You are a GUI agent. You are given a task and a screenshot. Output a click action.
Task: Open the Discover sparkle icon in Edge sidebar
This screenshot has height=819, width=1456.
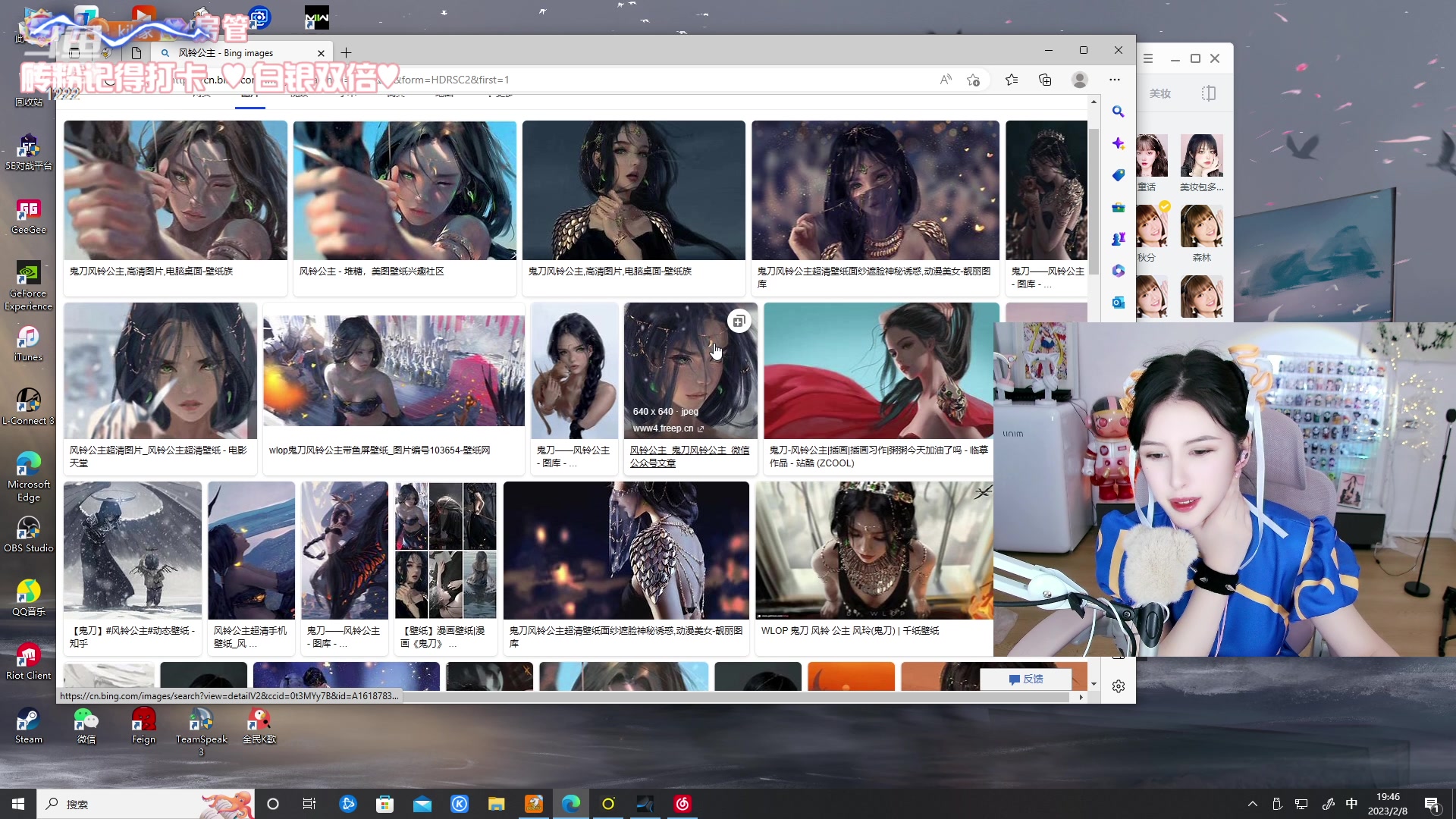1118,143
